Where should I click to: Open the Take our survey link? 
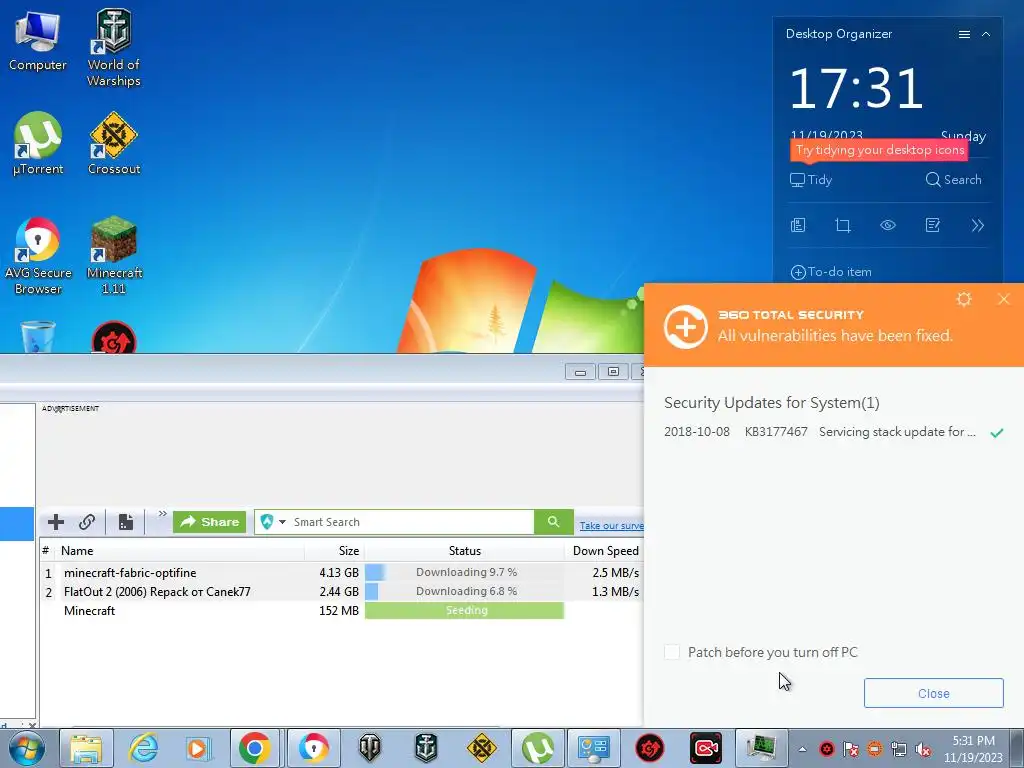click(x=611, y=526)
